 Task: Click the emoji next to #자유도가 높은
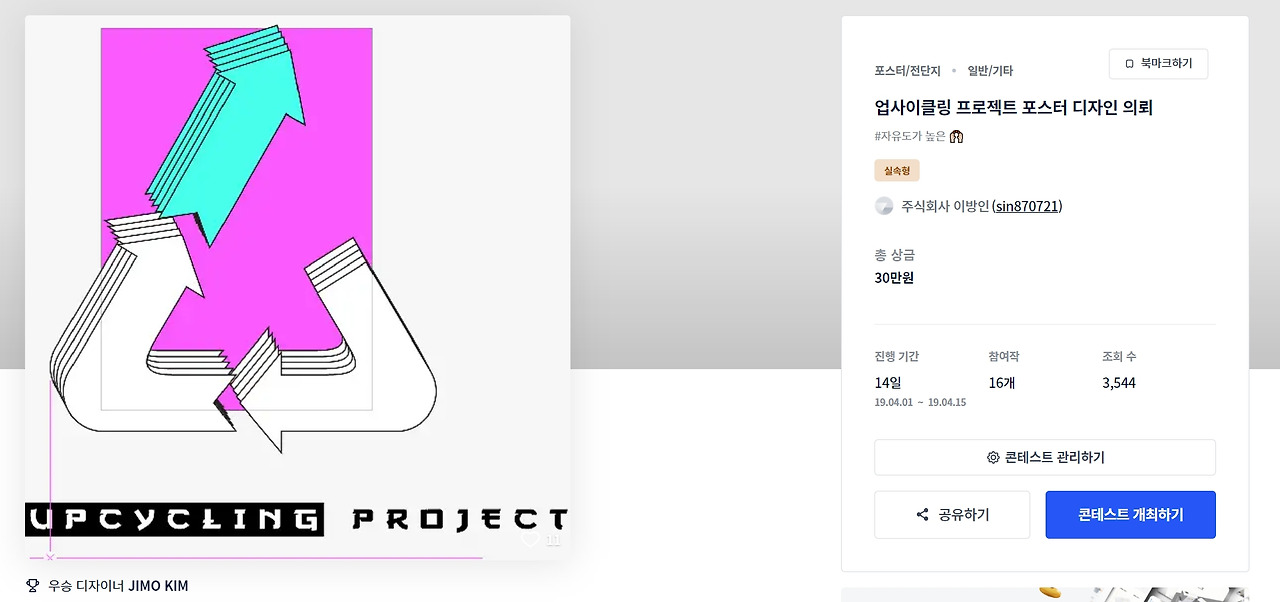tap(956, 136)
